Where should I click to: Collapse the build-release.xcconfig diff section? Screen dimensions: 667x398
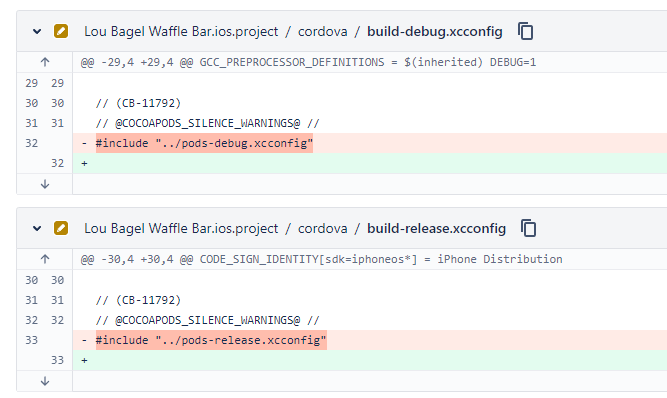[x=37, y=228]
